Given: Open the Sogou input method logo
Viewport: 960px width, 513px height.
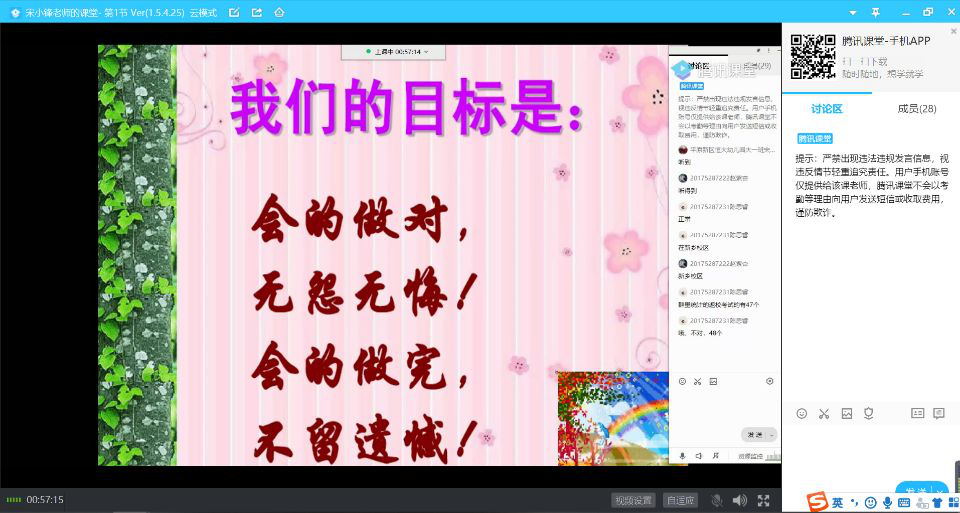Looking at the screenshot, I should (x=817, y=501).
